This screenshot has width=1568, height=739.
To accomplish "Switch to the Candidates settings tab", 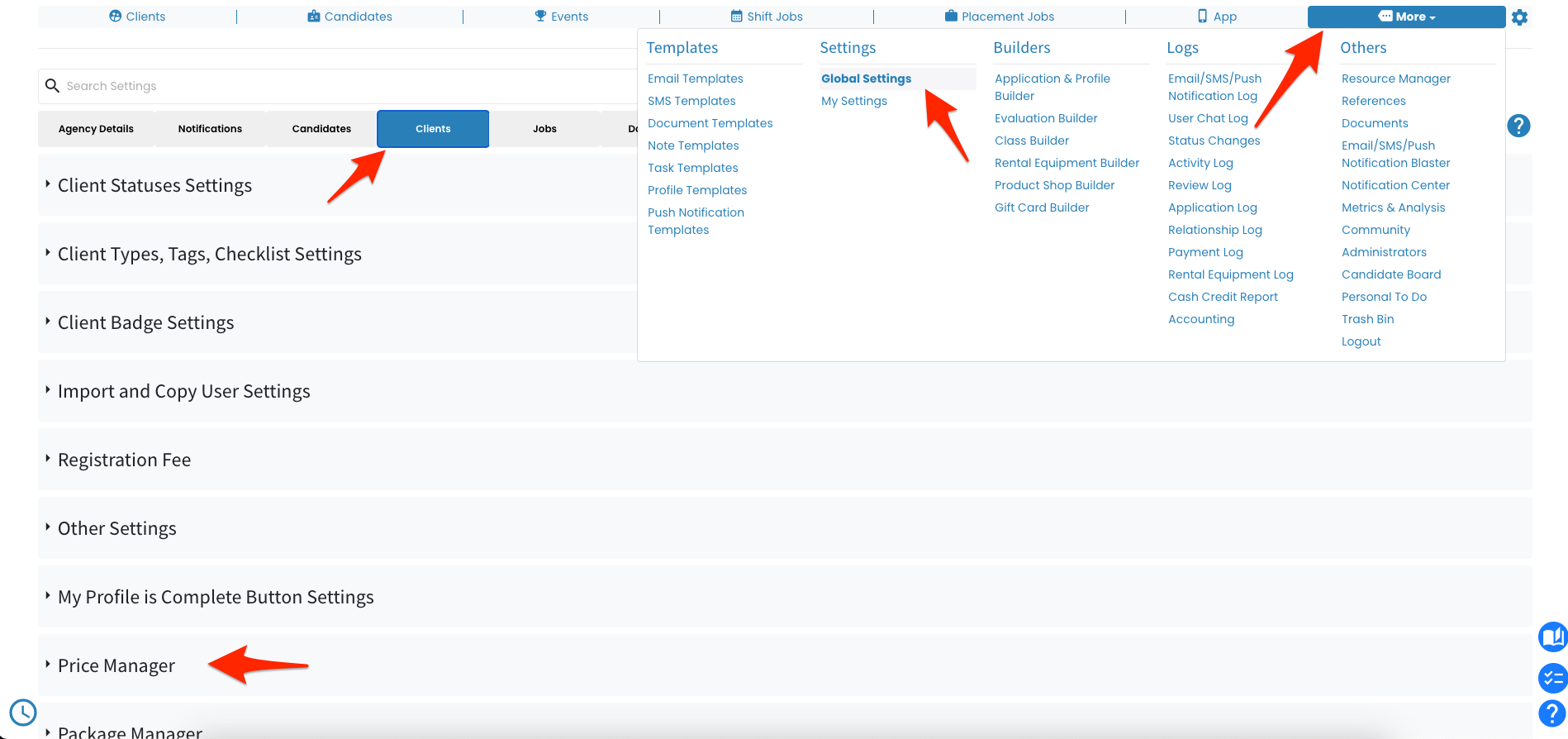I will (x=321, y=129).
